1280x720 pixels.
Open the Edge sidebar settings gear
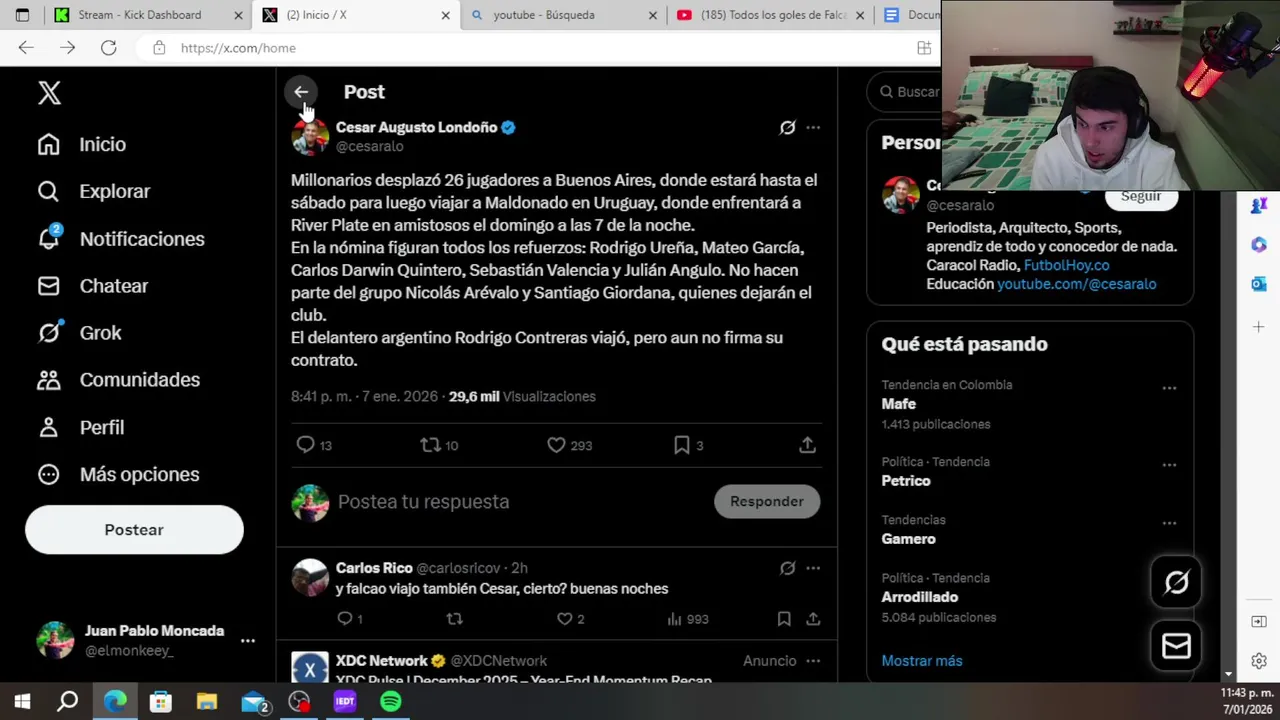(x=1259, y=662)
